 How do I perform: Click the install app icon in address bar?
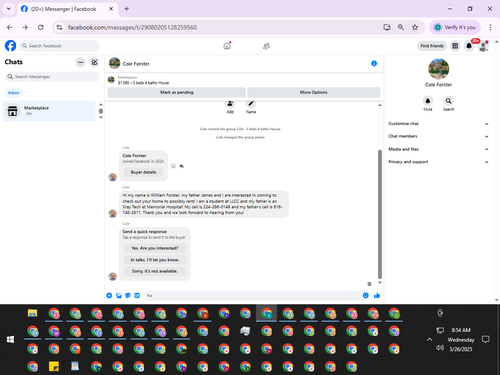click(387, 27)
